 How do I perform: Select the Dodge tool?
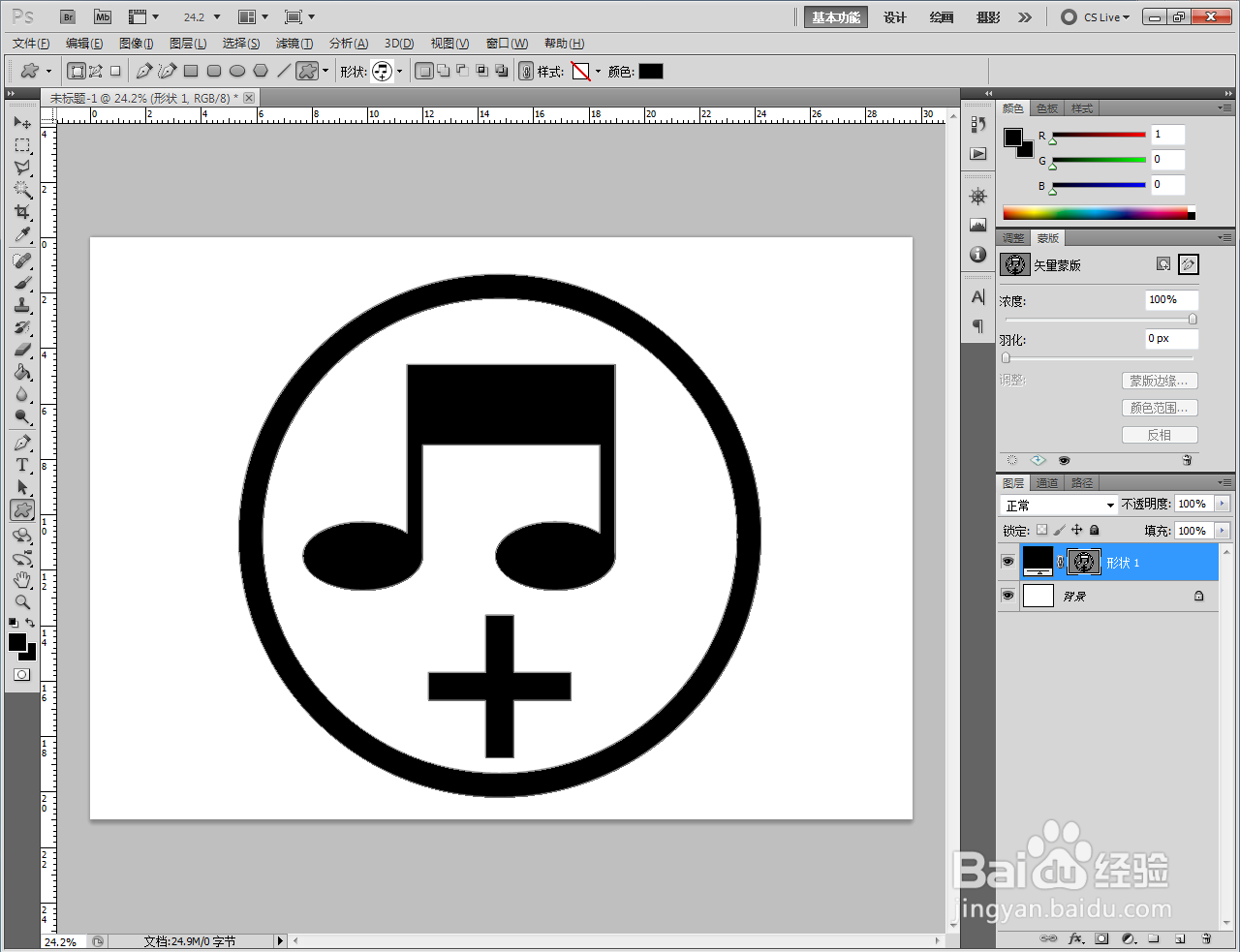22,417
